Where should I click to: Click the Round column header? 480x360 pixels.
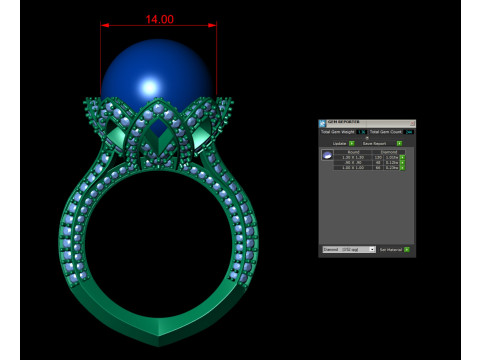[x=353, y=152]
